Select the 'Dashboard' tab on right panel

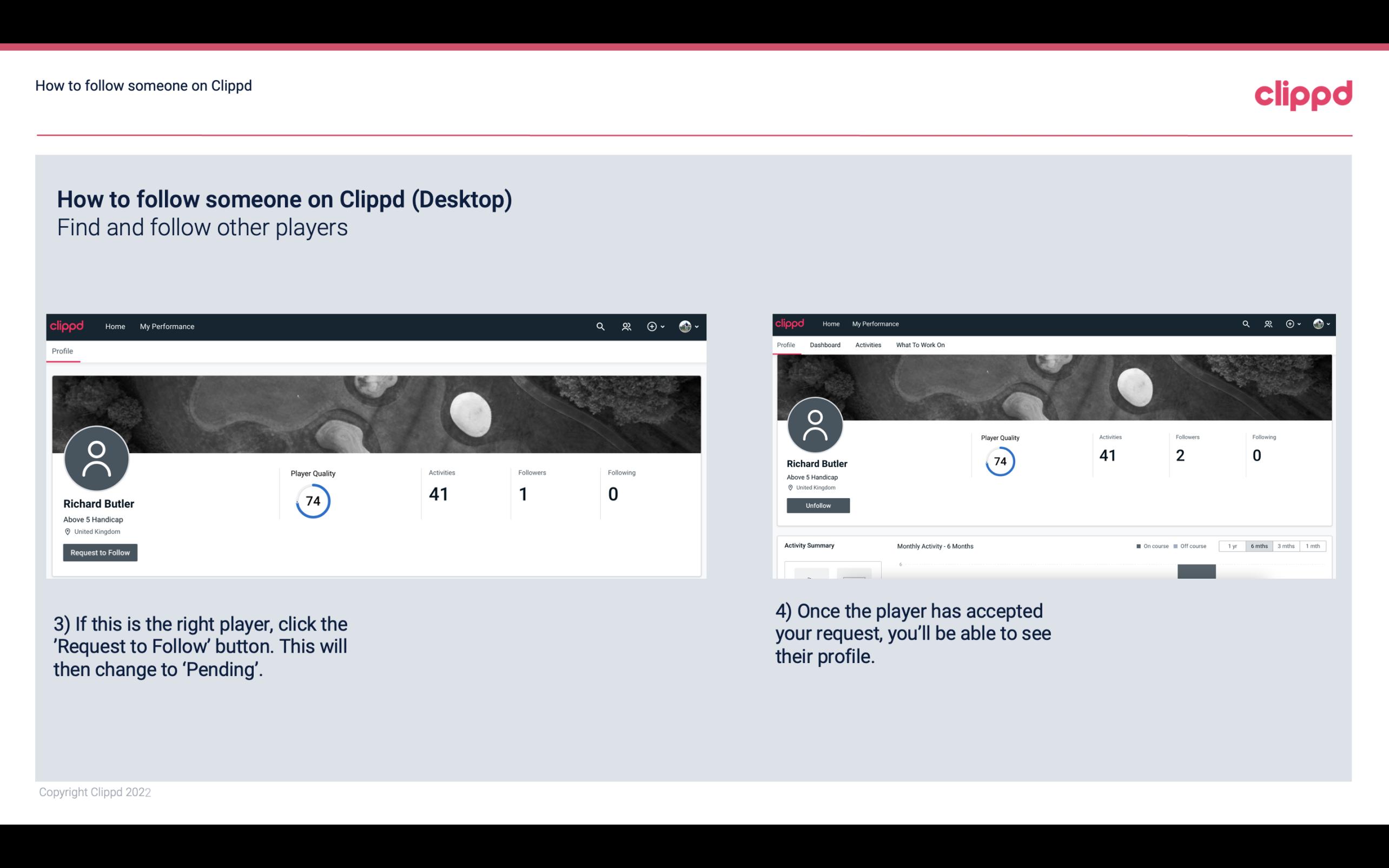pyautogui.click(x=825, y=345)
